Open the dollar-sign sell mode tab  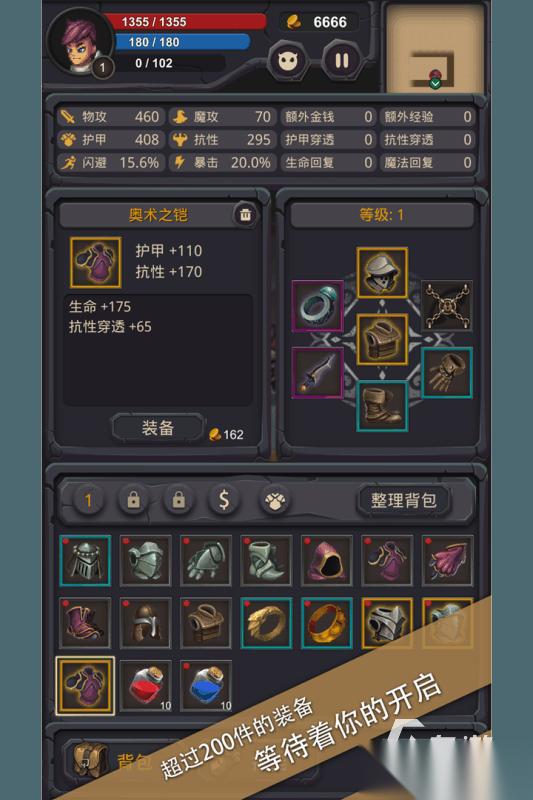224,501
